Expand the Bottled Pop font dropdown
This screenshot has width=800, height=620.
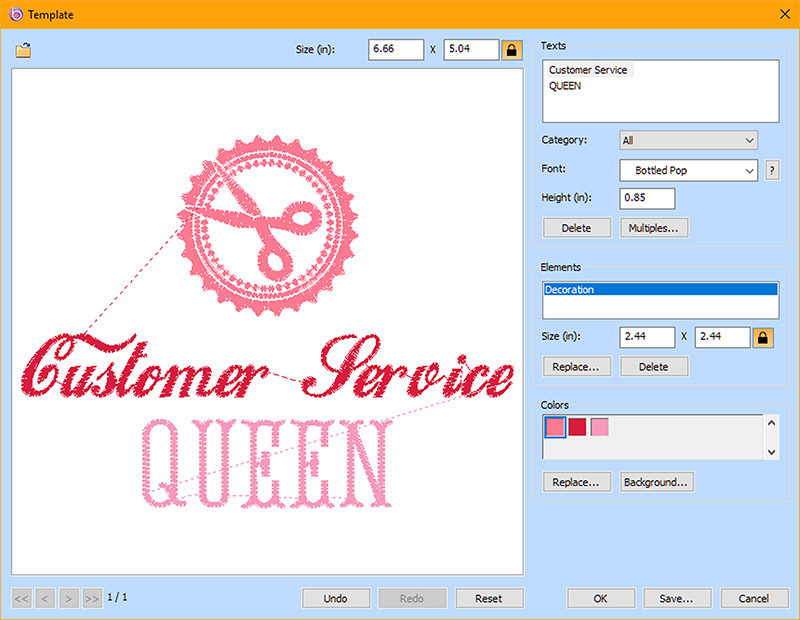coord(688,171)
